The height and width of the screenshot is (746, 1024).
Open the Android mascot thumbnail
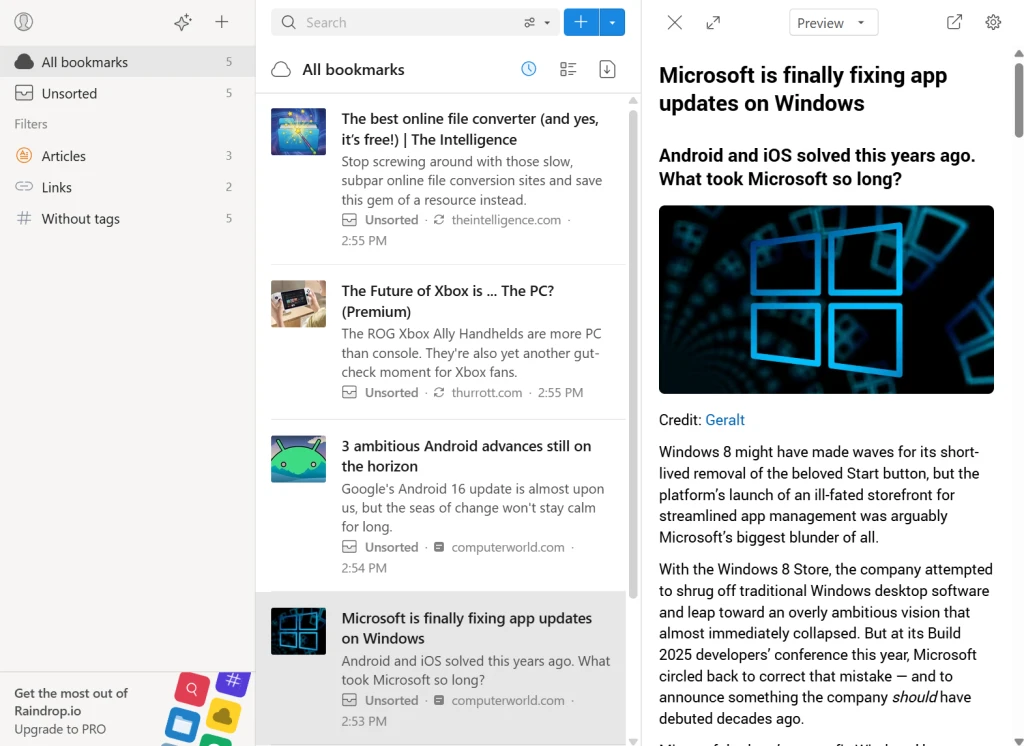pyautogui.click(x=298, y=459)
